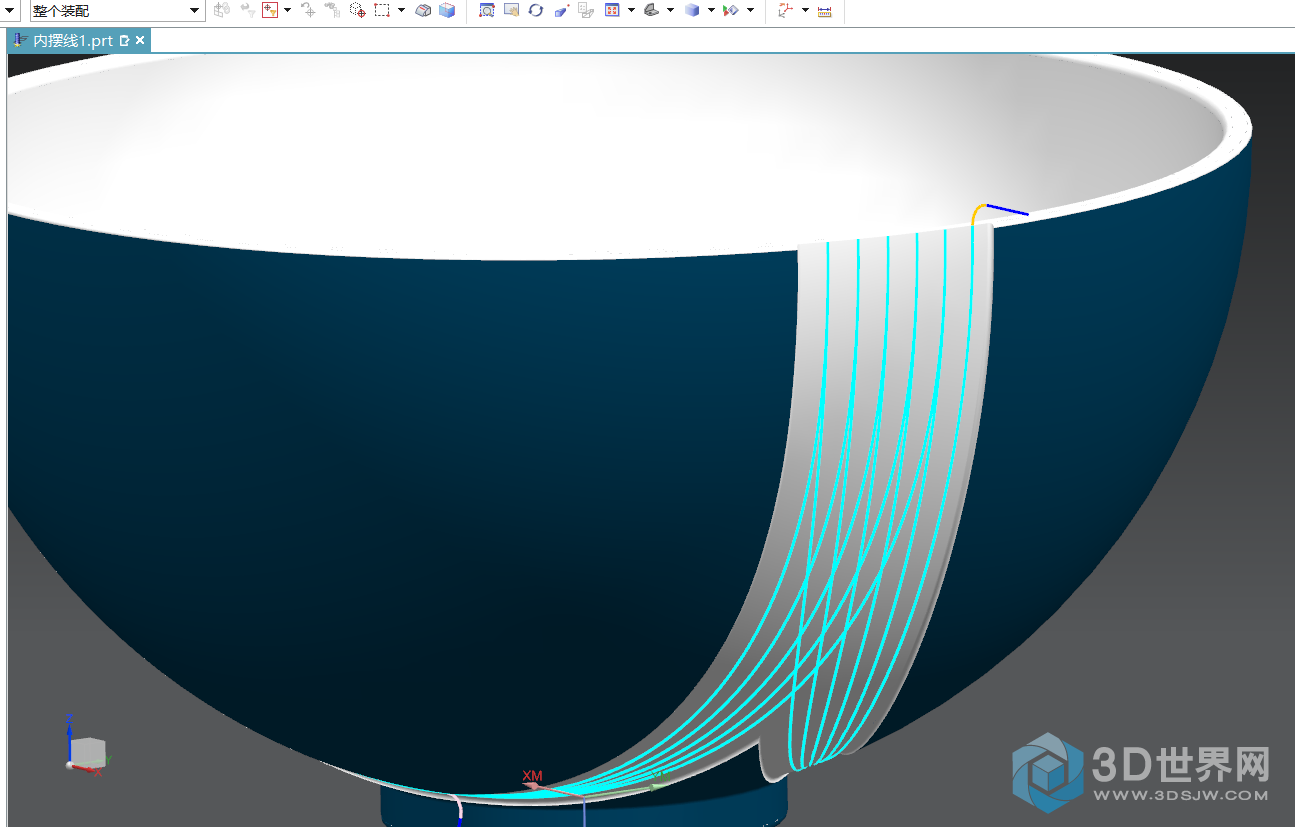Viewport: 1295px width, 827px height.
Task: Click the pop-out icon on 内摆线1.prt tab
Action: pyautogui.click(x=125, y=41)
